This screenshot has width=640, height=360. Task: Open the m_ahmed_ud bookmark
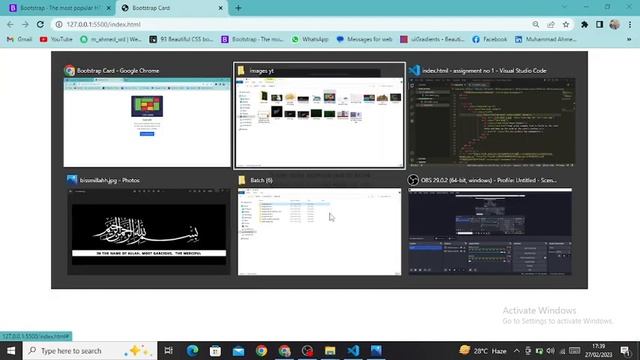click(111, 39)
